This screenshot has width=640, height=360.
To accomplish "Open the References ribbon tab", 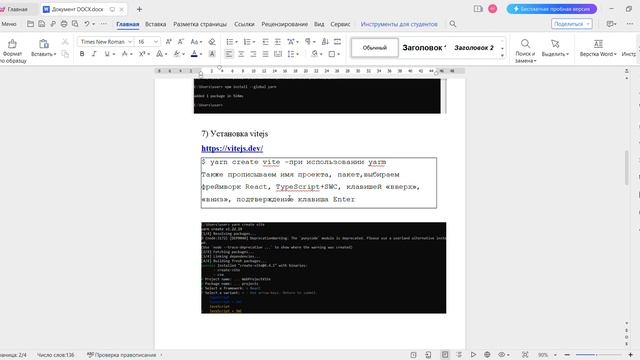I will [x=244, y=24].
